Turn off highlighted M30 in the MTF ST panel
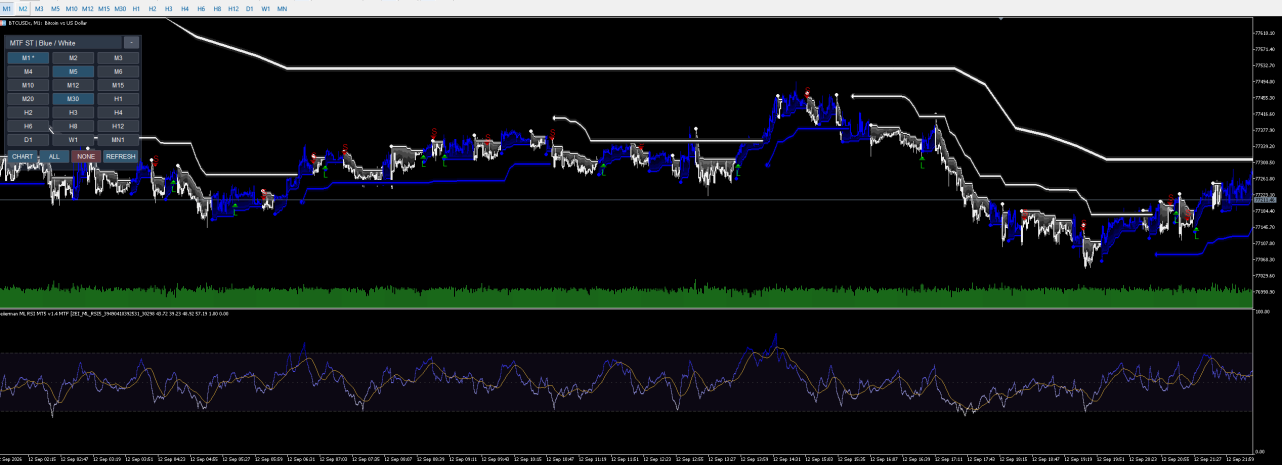The height and width of the screenshot is (465, 1282). [73, 99]
